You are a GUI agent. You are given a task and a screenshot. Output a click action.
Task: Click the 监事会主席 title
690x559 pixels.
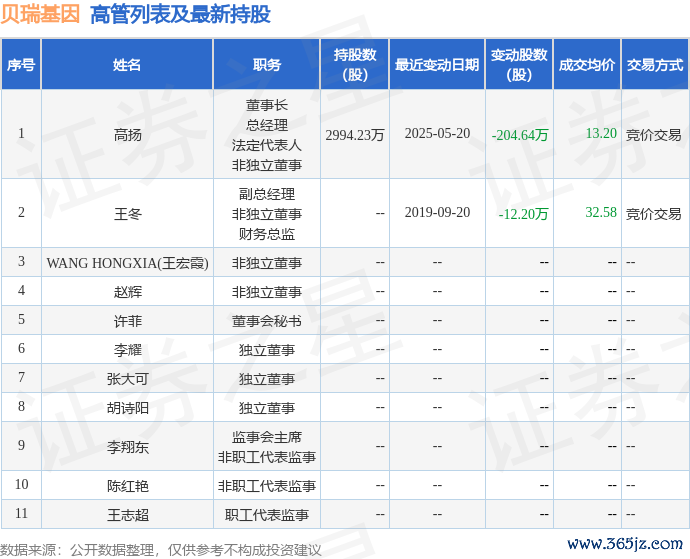click(267, 437)
